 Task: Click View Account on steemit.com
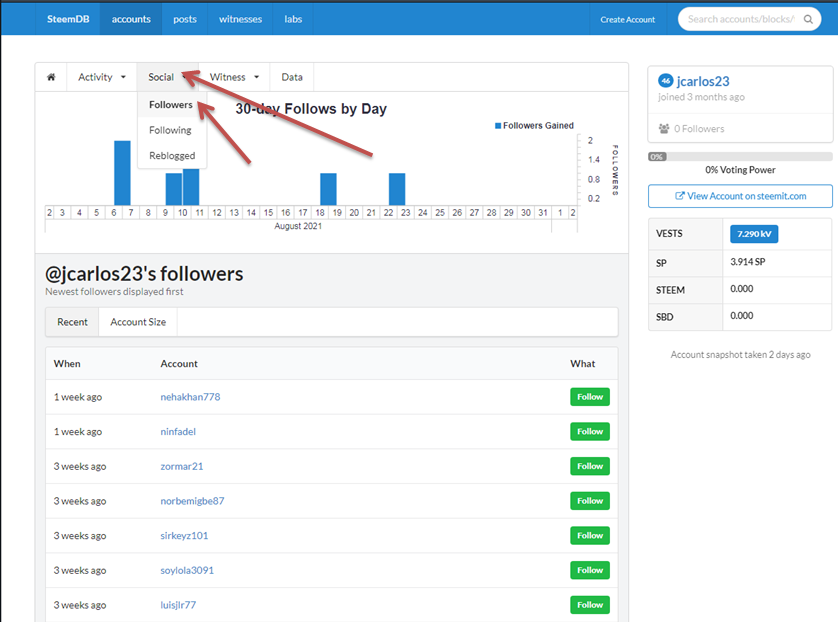[x=740, y=196]
